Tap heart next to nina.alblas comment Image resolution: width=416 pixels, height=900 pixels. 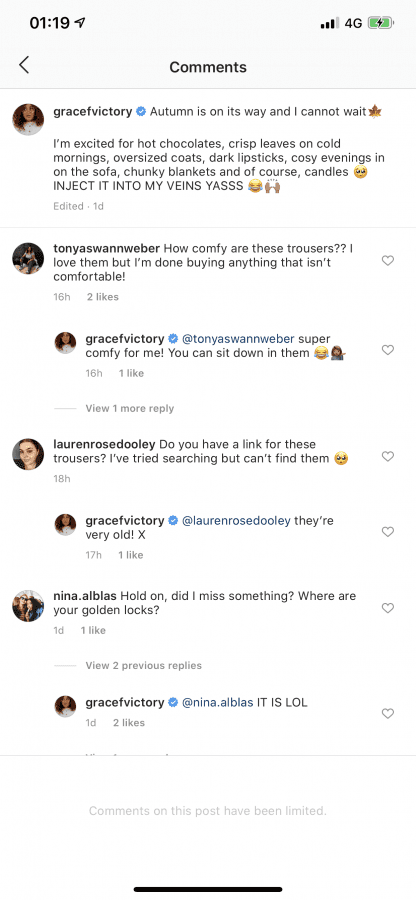388,608
